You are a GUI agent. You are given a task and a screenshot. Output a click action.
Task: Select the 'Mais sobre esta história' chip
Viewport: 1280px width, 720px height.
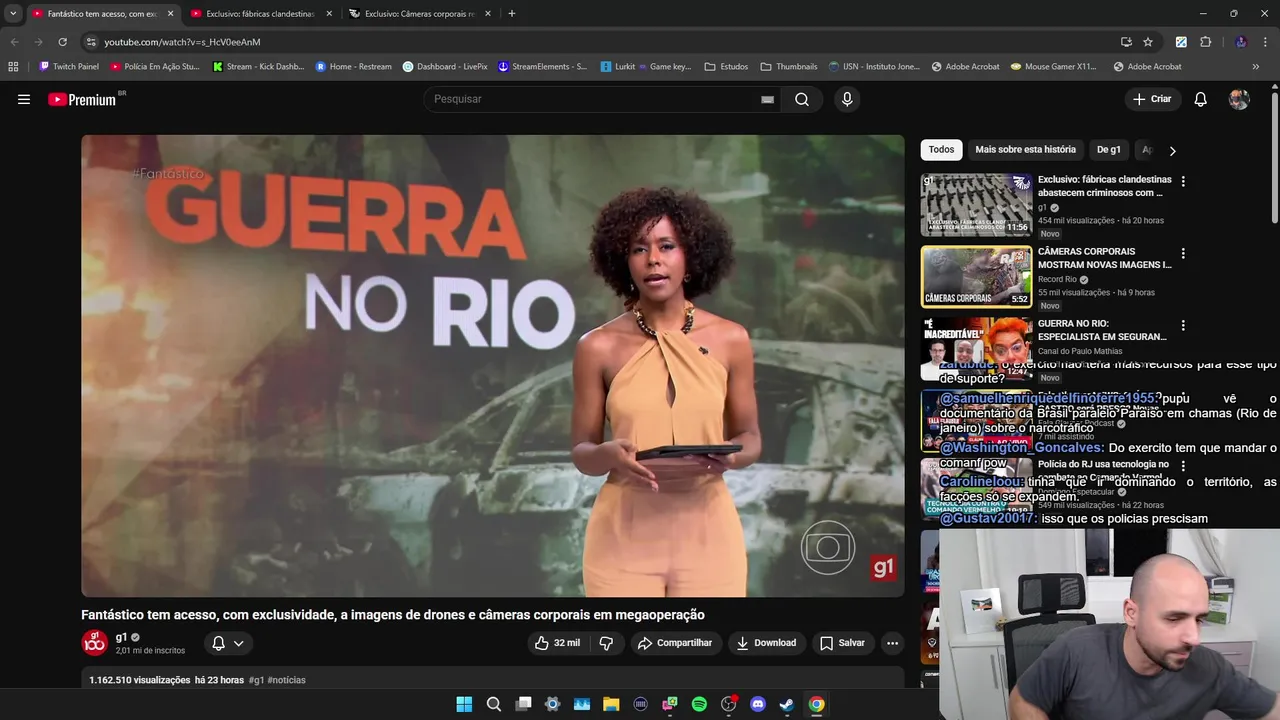[1025, 150]
